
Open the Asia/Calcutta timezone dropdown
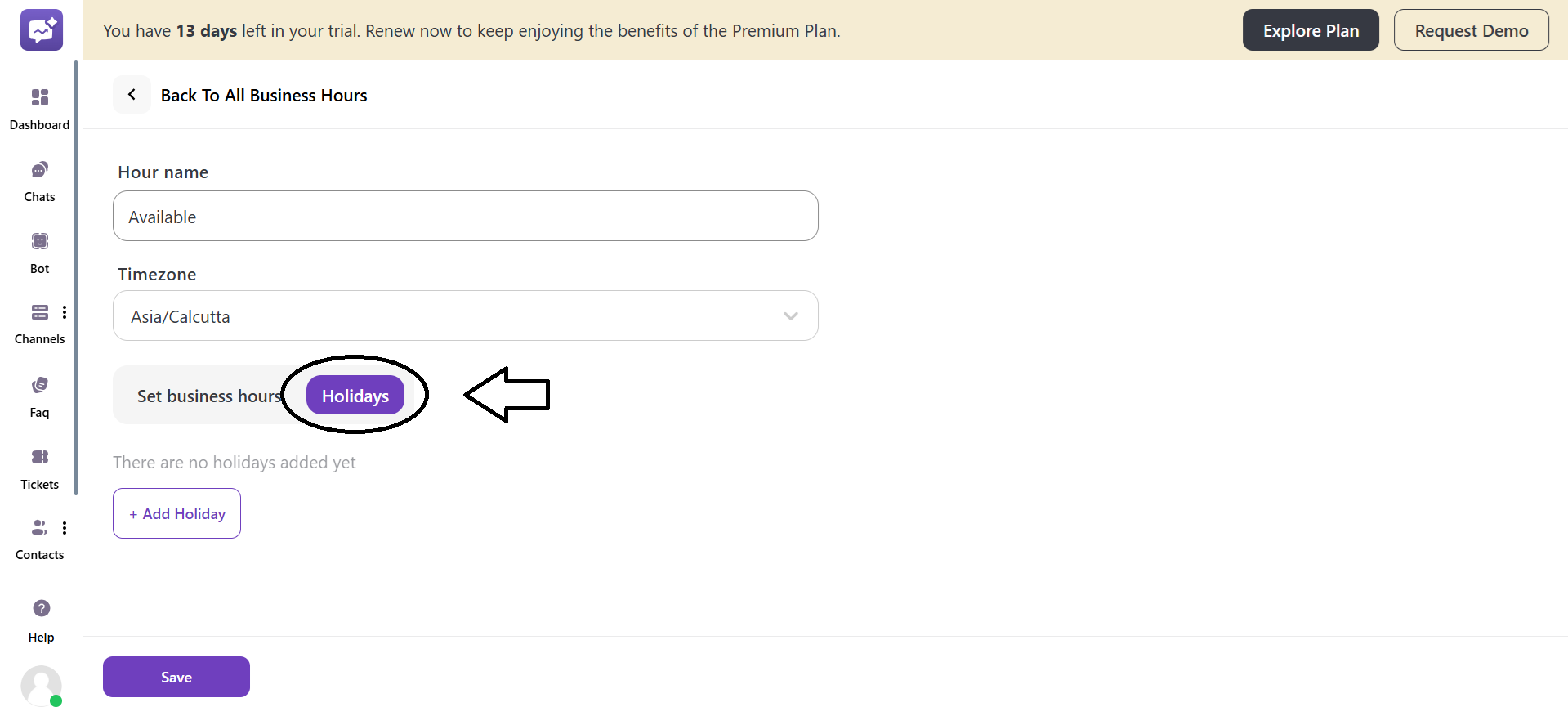click(465, 316)
